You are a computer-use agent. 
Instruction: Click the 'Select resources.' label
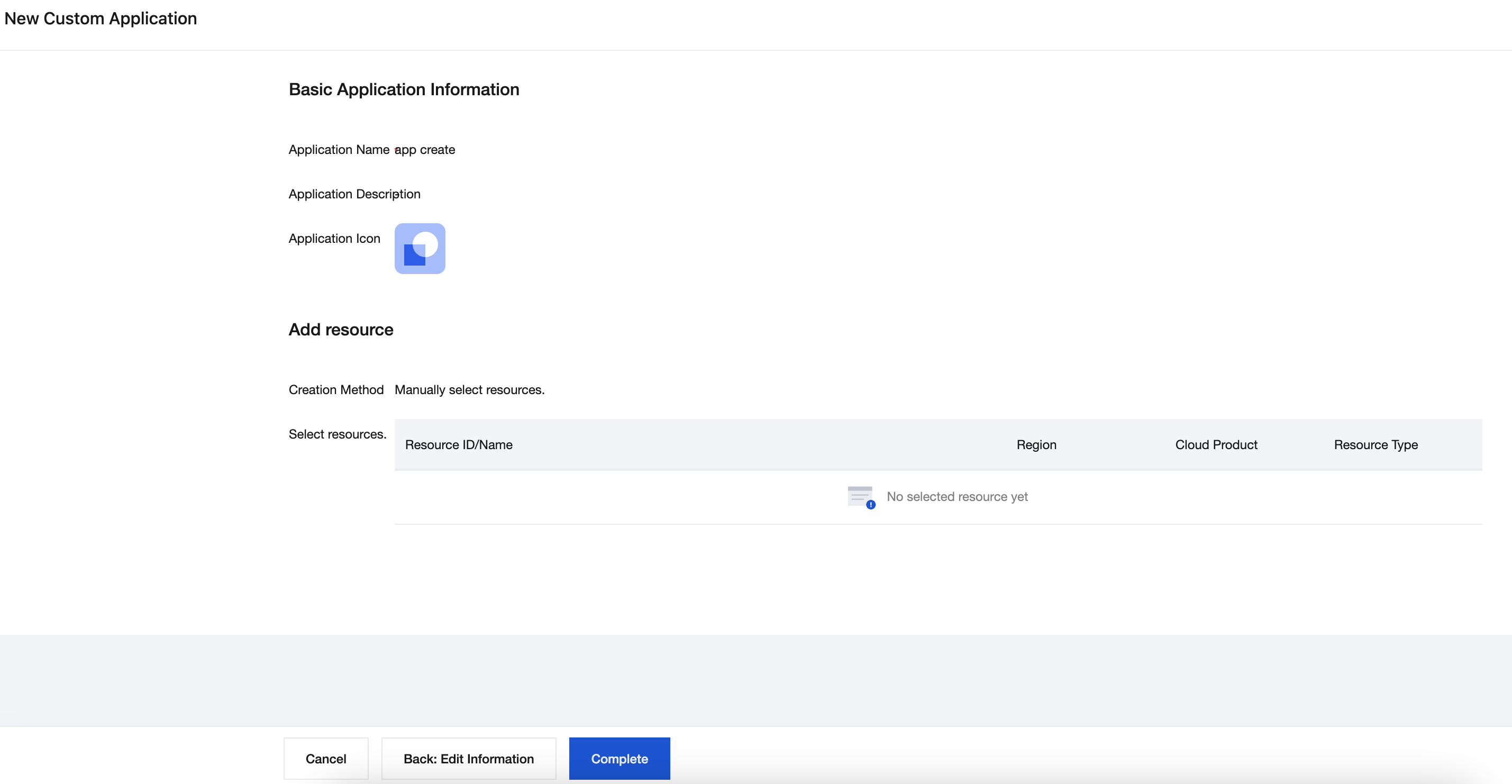point(337,434)
